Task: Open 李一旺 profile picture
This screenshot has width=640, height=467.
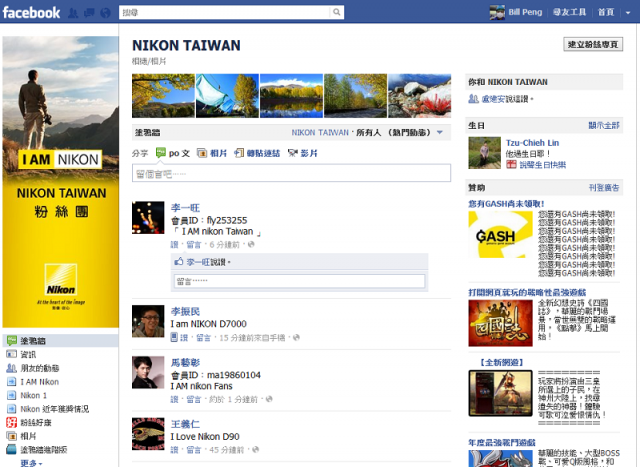Action: 148,218
